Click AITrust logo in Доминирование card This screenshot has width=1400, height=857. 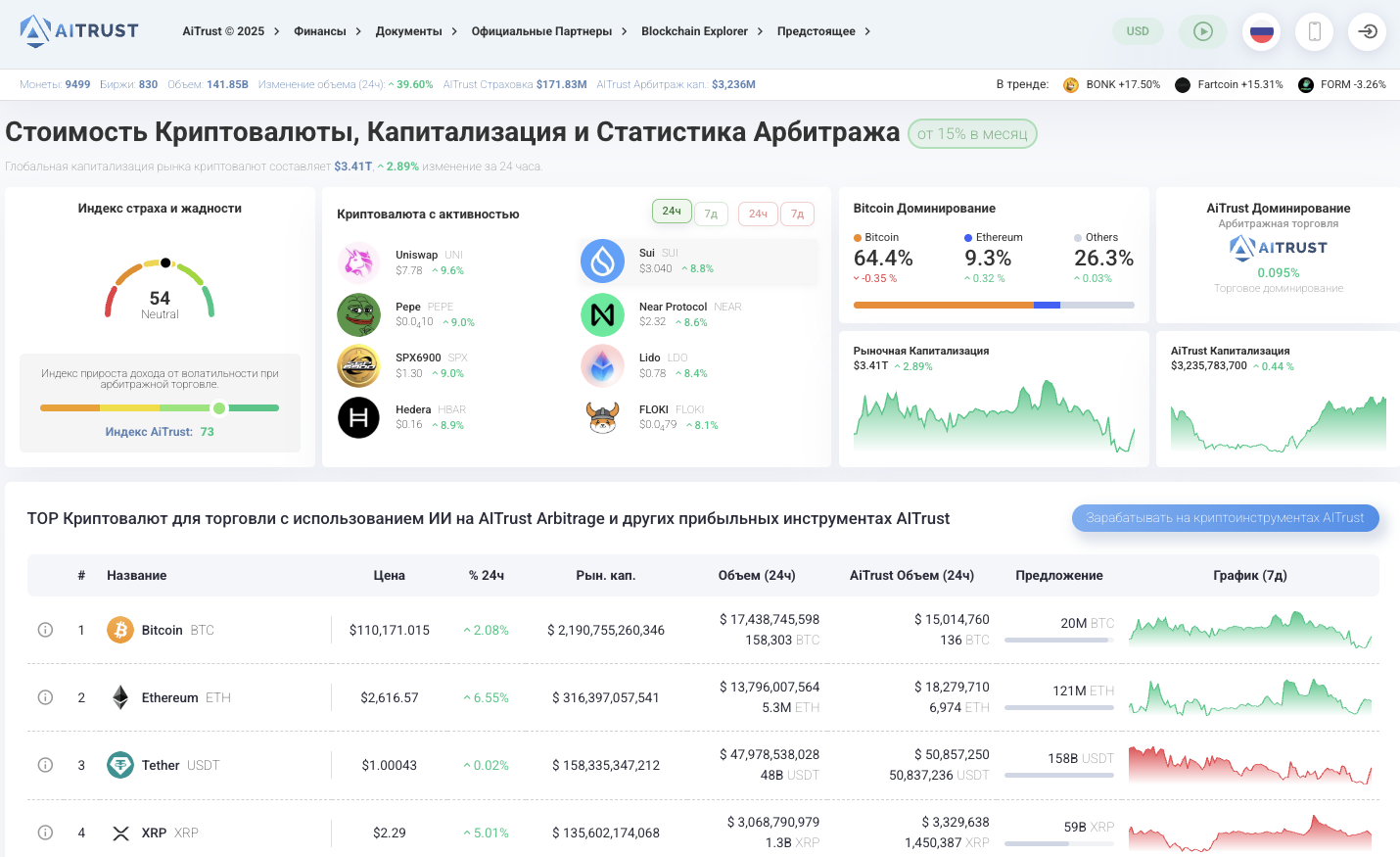click(x=1279, y=248)
